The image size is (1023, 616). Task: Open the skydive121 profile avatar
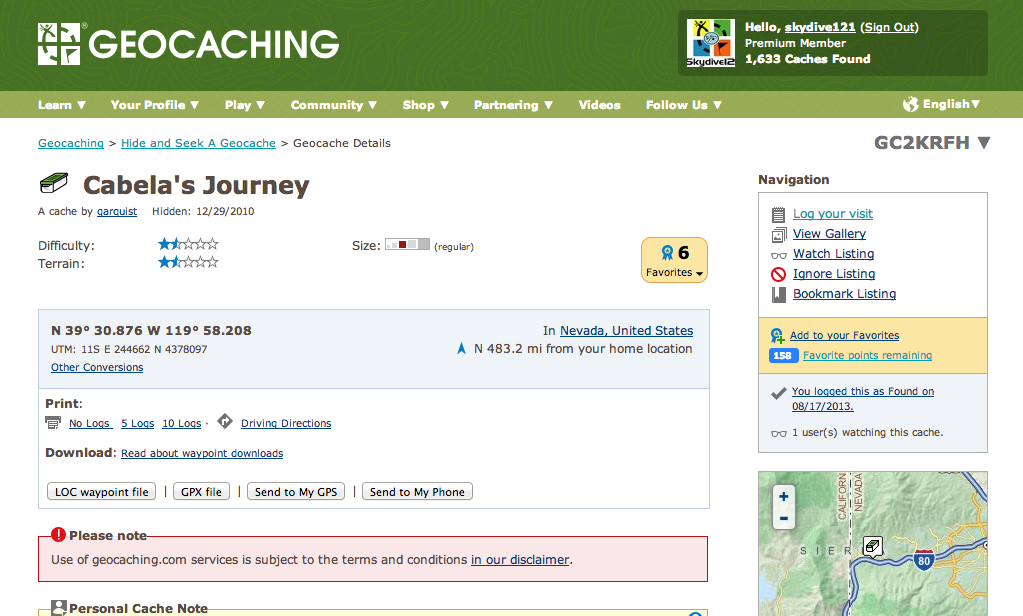[710, 43]
